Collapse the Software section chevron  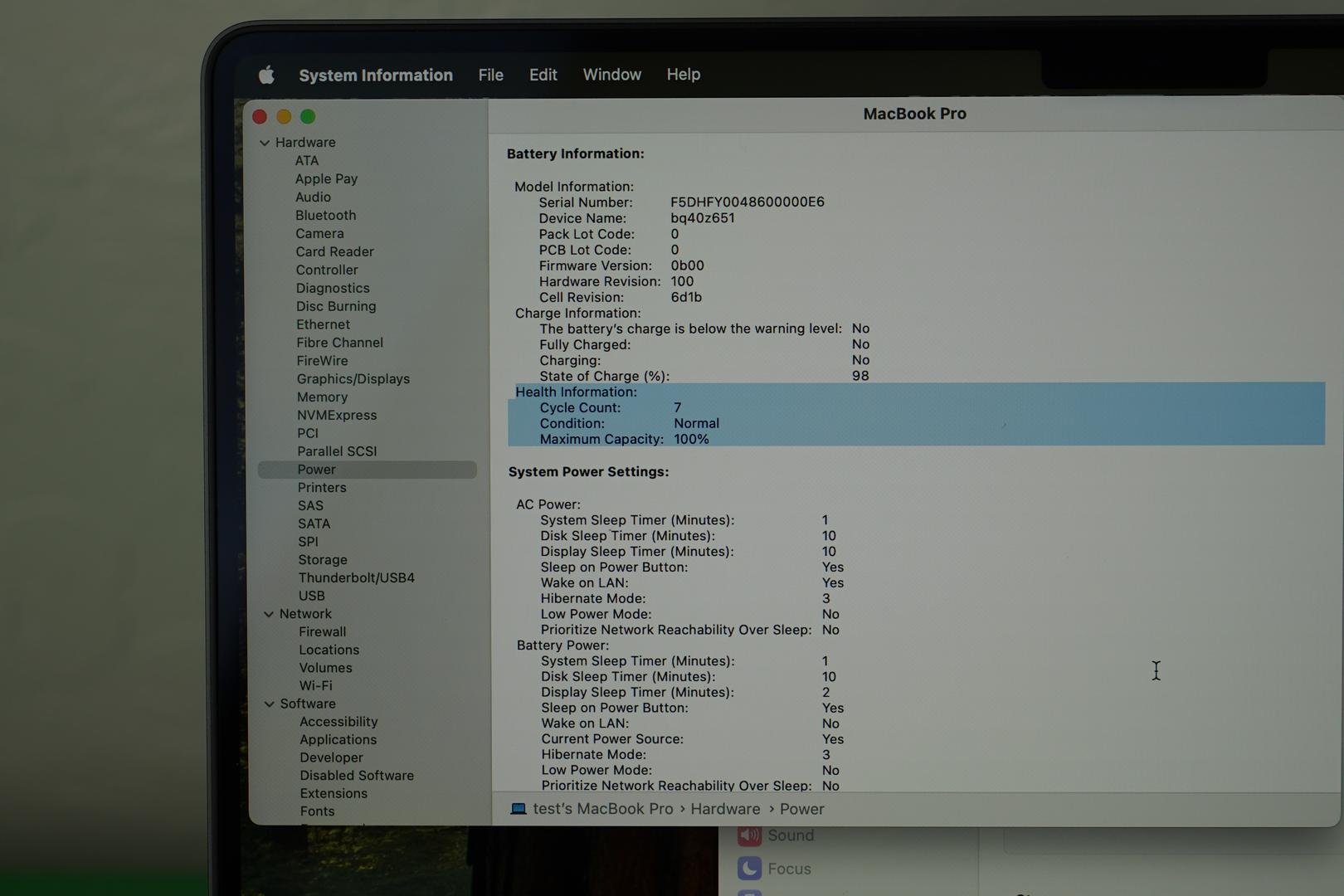(269, 704)
